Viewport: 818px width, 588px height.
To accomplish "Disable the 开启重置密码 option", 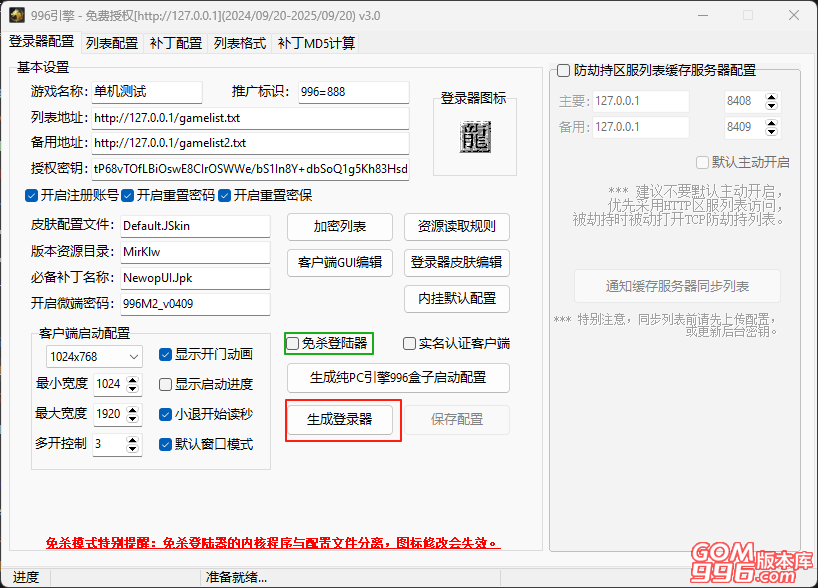I will [128, 195].
